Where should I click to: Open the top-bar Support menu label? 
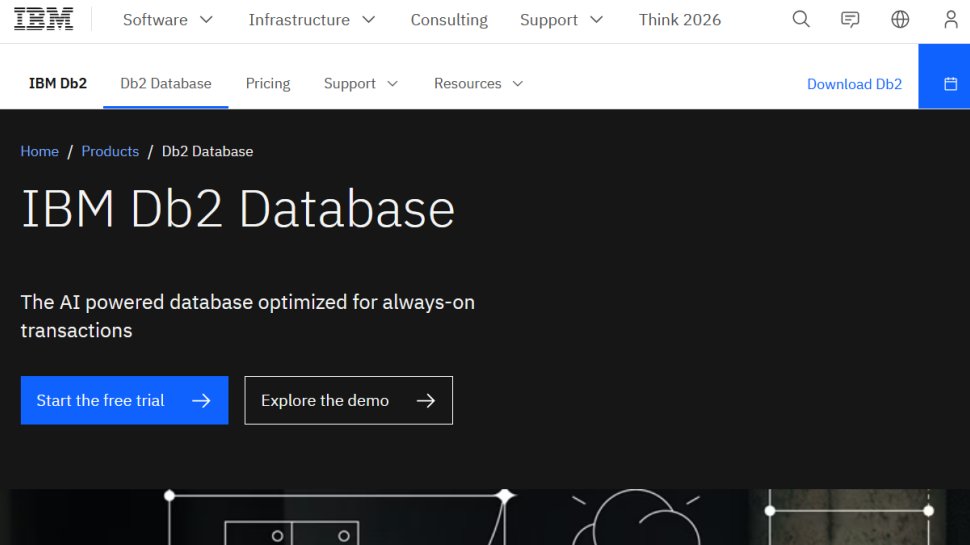(x=549, y=20)
